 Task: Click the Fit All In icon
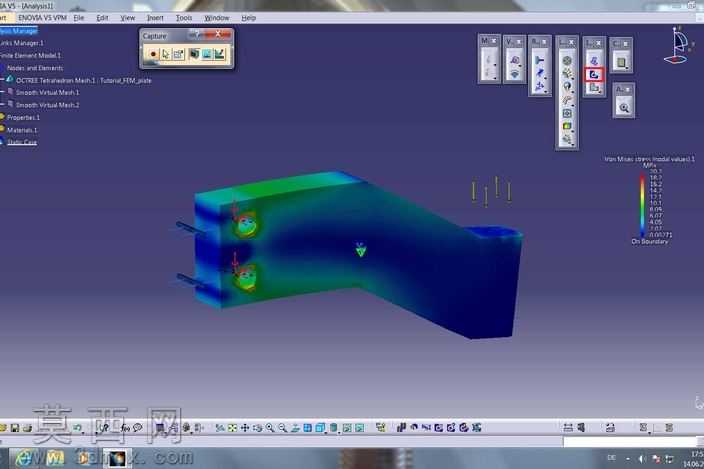click(x=232, y=428)
